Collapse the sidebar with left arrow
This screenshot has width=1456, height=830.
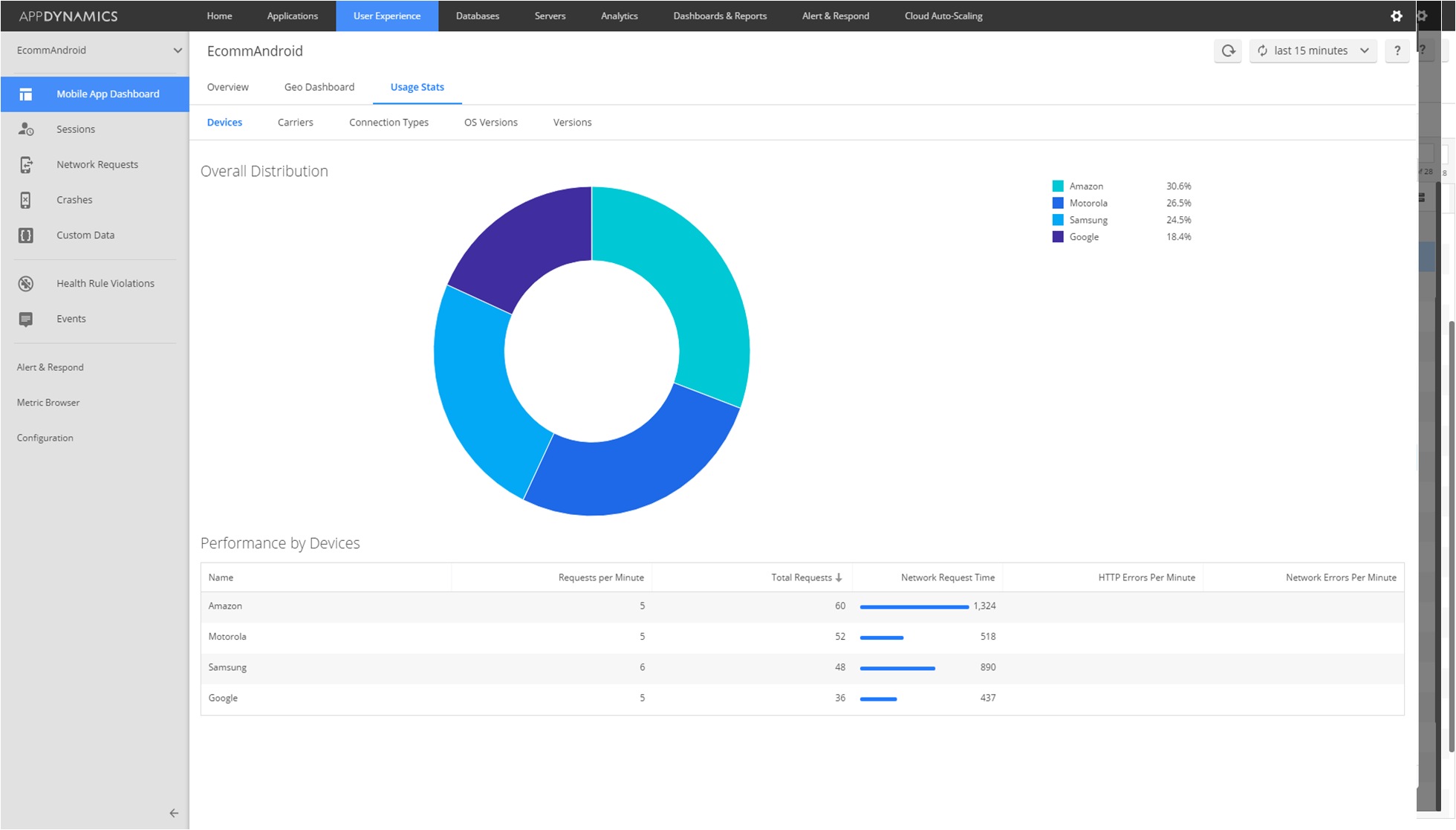pyautogui.click(x=173, y=813)
